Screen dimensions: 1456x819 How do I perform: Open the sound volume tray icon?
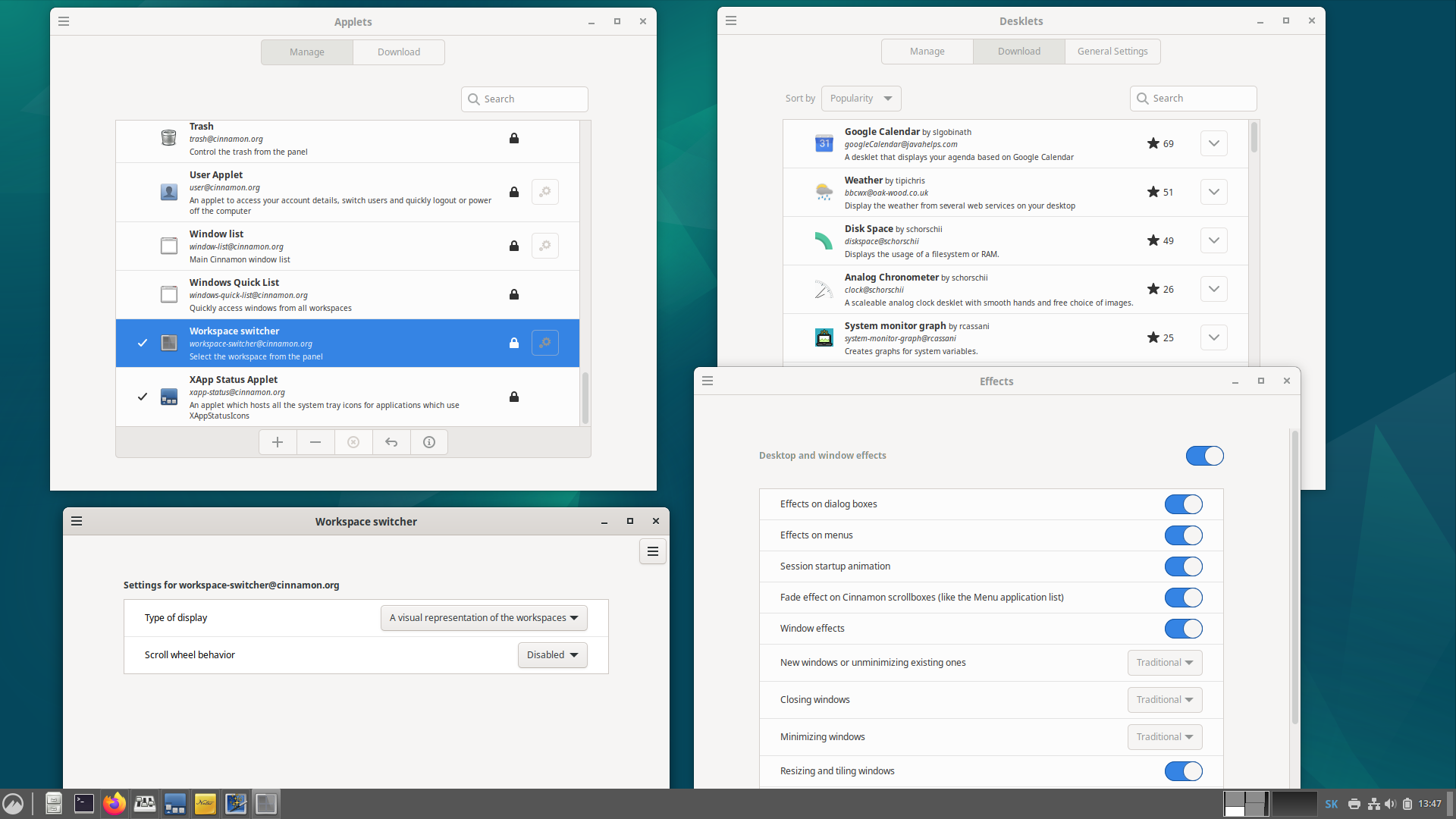[x=1390, y=804]
